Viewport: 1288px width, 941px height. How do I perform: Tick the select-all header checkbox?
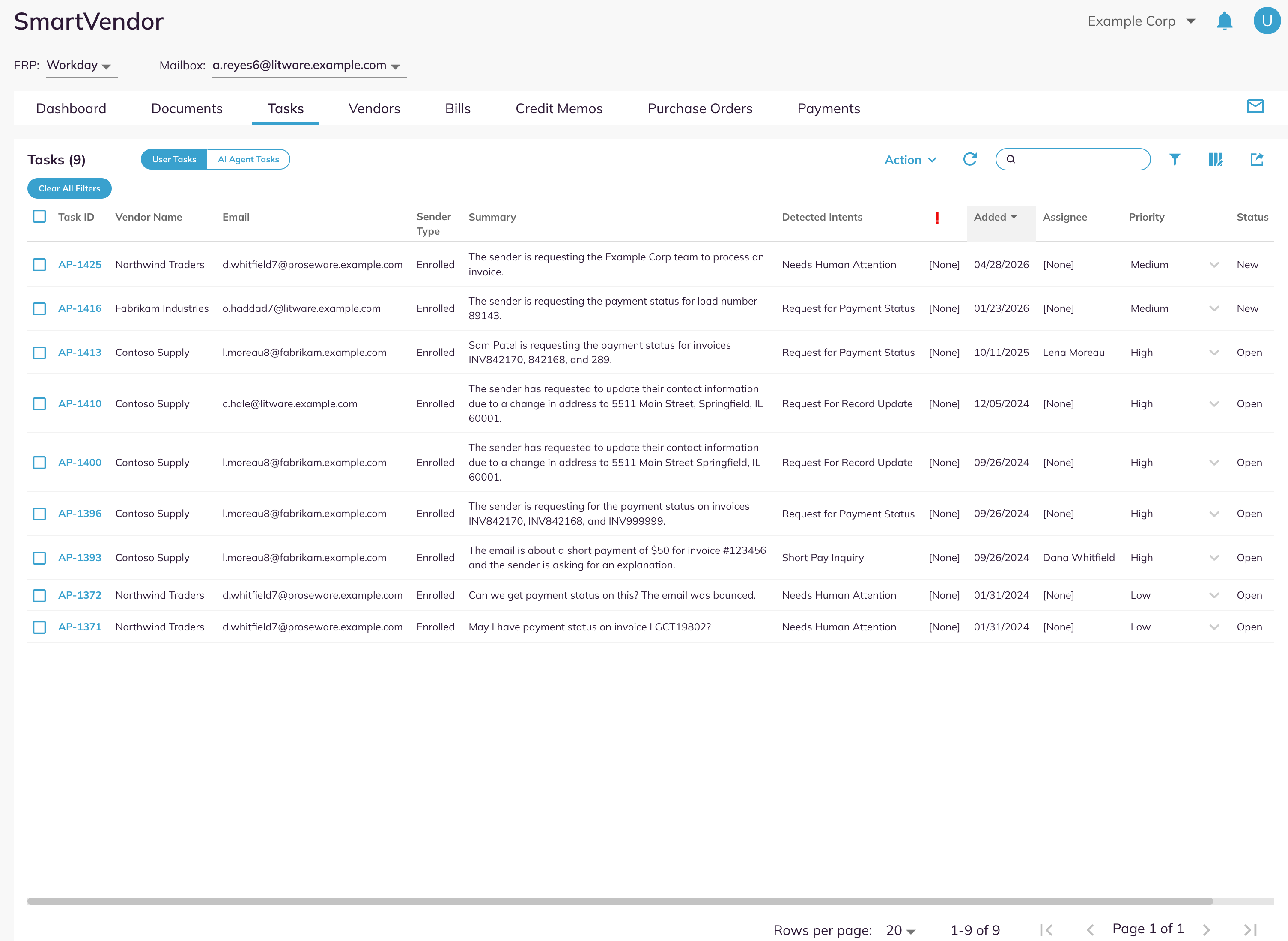[39, 216]
